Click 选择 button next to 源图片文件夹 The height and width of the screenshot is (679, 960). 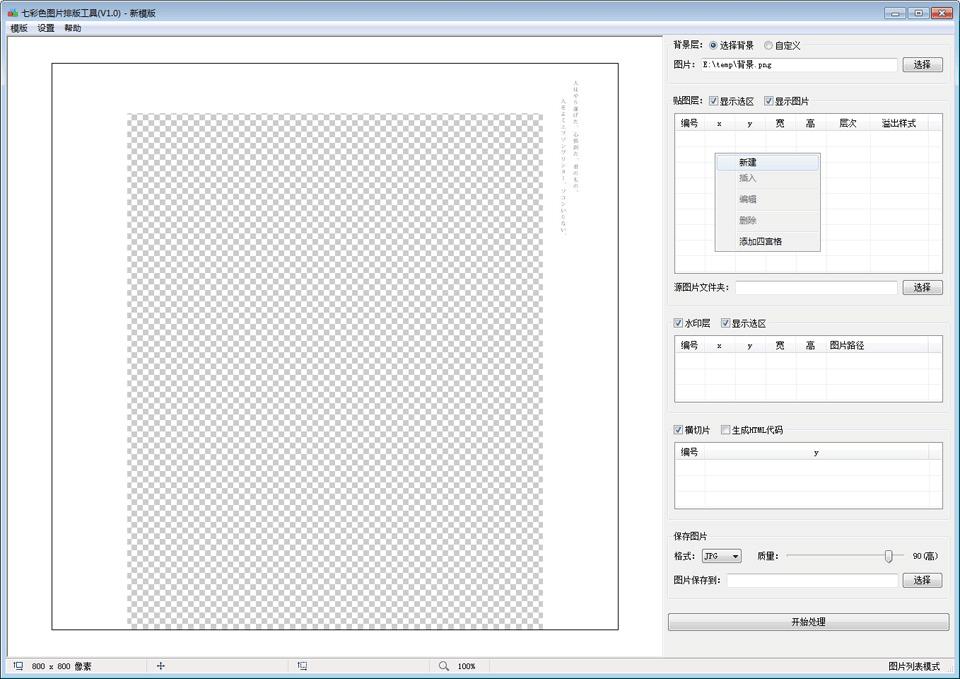[x=922, y=288]
